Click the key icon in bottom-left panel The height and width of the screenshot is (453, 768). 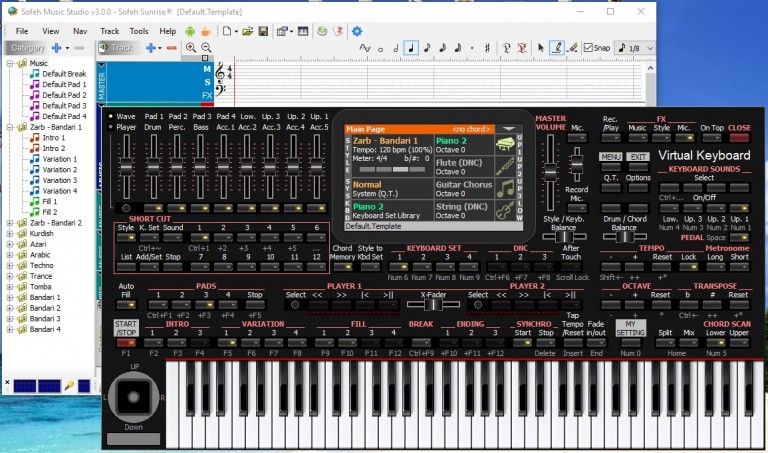point(69,386)
